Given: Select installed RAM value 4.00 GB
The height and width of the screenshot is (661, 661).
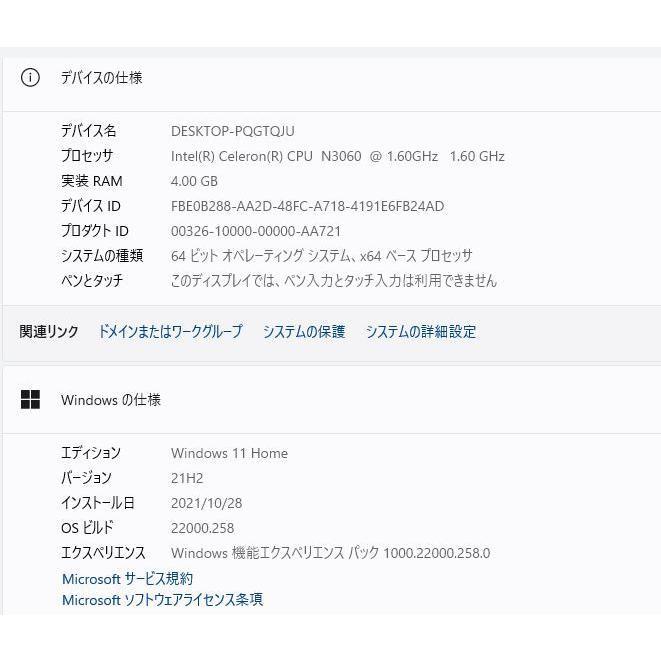Looking at the screenshot, I should coord(194,181).
